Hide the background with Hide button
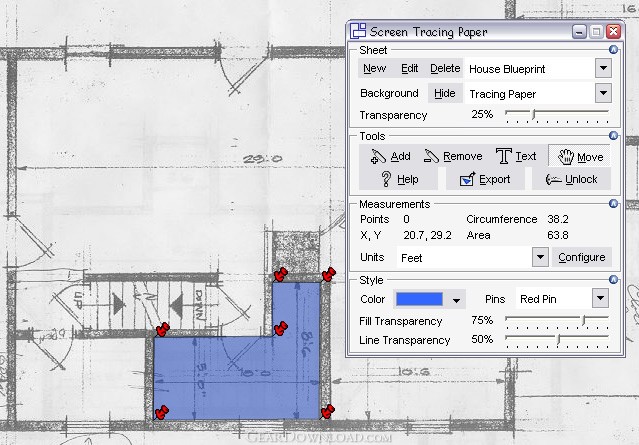The height and width of the screenshot is (445, 639). (445, 93)
